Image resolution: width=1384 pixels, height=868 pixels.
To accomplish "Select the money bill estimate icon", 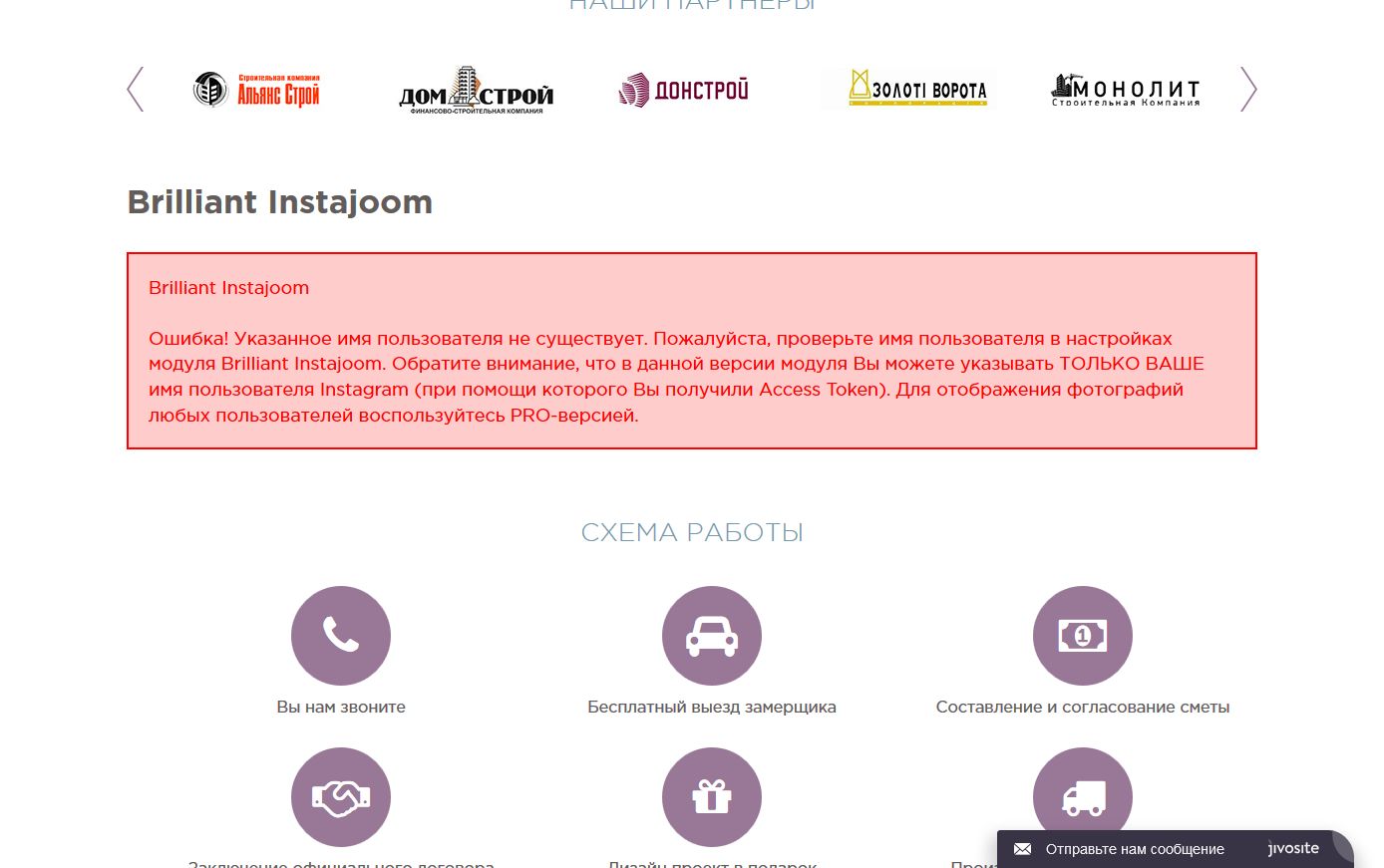I will [x=1083, y=636].
